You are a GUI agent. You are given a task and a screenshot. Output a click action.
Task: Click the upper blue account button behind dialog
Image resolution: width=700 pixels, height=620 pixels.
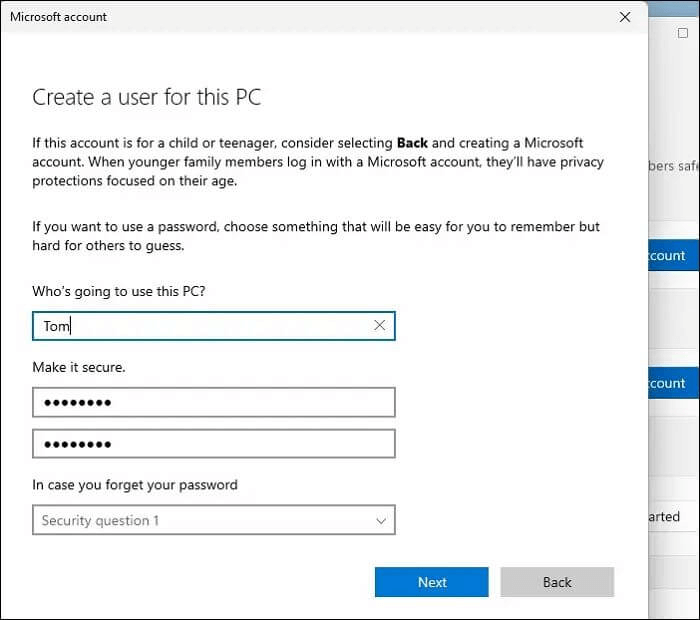[668, 256]
